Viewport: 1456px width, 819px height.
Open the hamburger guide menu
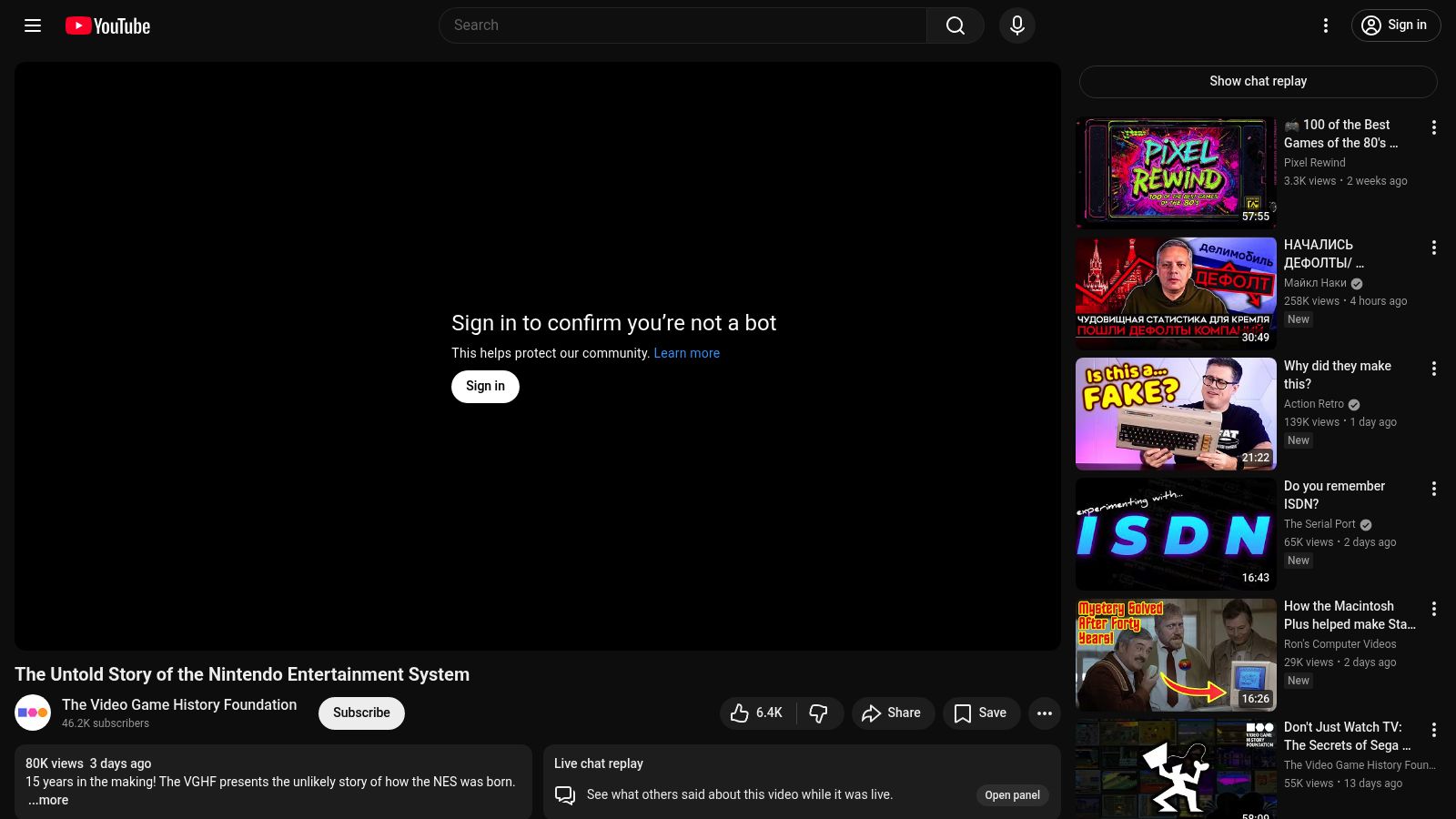[33, 25]
